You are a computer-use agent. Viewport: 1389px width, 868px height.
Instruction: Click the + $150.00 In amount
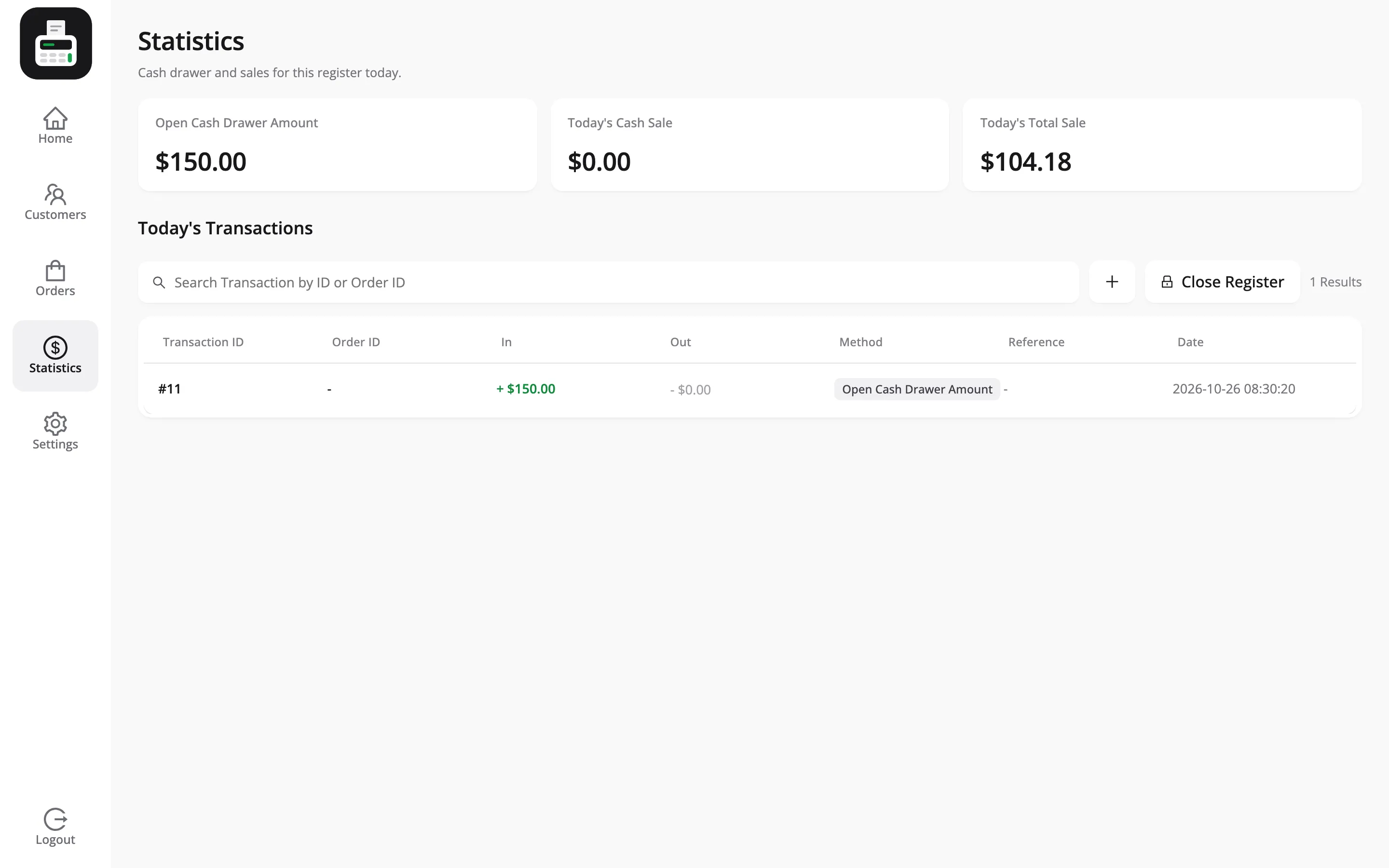pos(526,389)
